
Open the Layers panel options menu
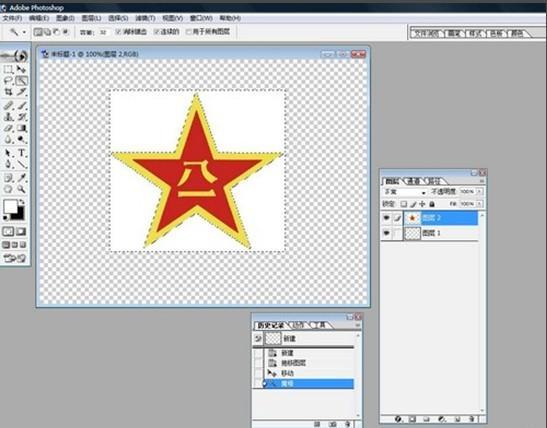[x=482, y=181]
